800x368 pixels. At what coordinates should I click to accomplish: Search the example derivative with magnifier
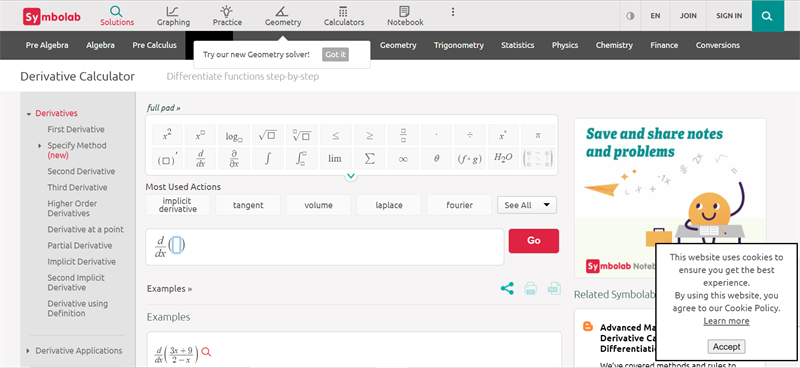coord(206,352)
